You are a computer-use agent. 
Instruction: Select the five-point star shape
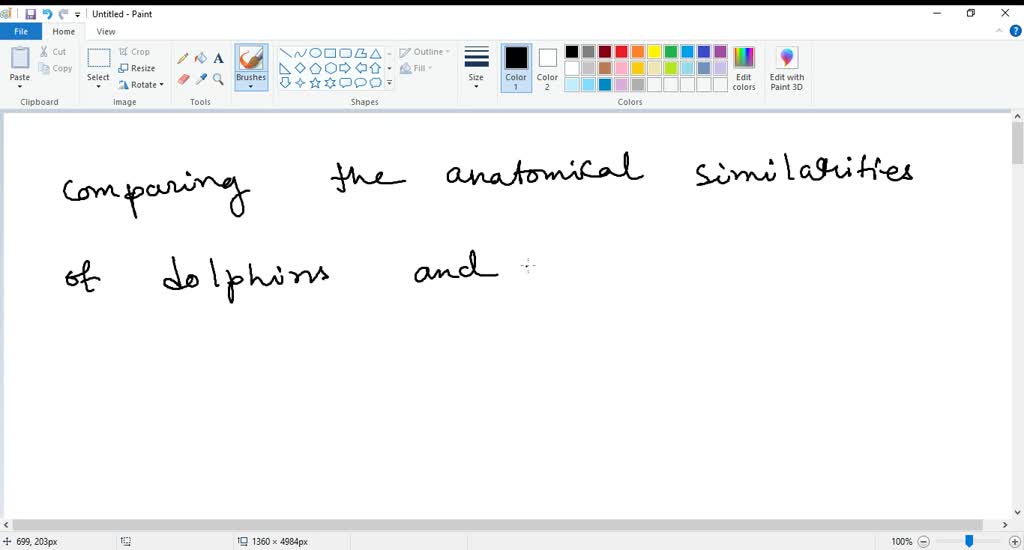coord(315,83)
